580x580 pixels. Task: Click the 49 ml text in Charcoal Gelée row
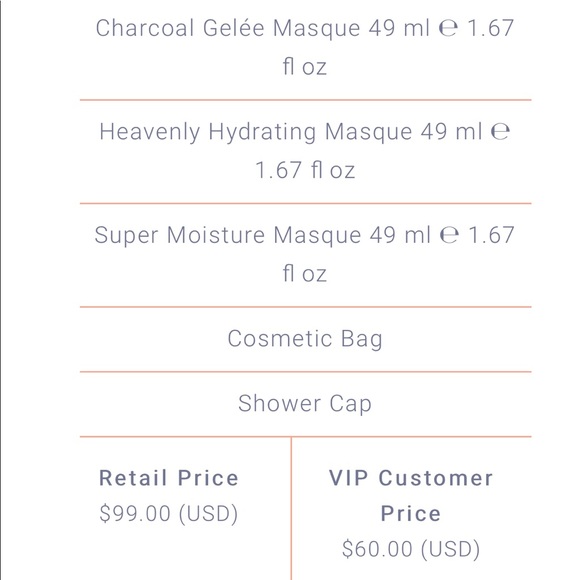[399, 28]
